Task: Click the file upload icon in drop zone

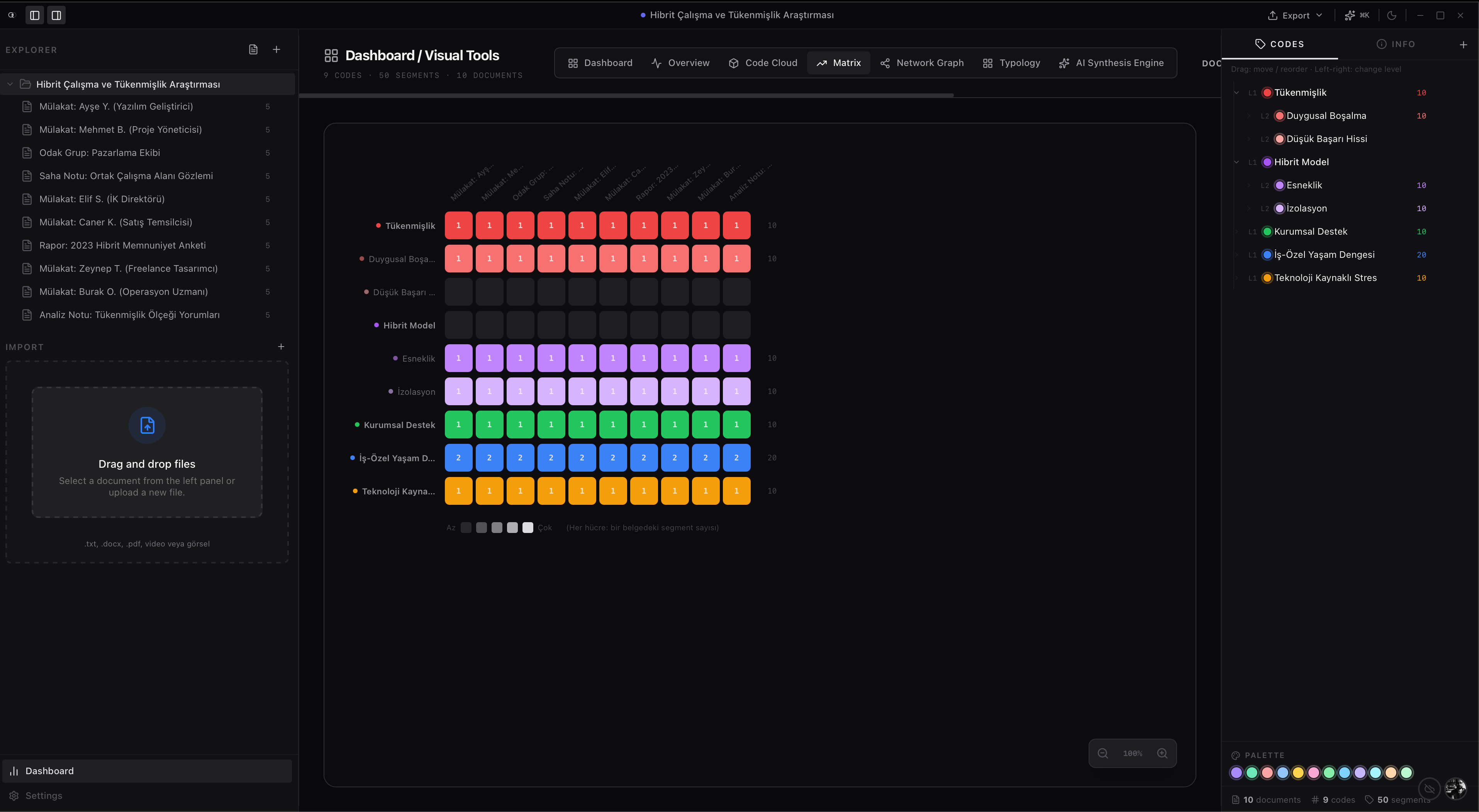Action: point(147,425)
